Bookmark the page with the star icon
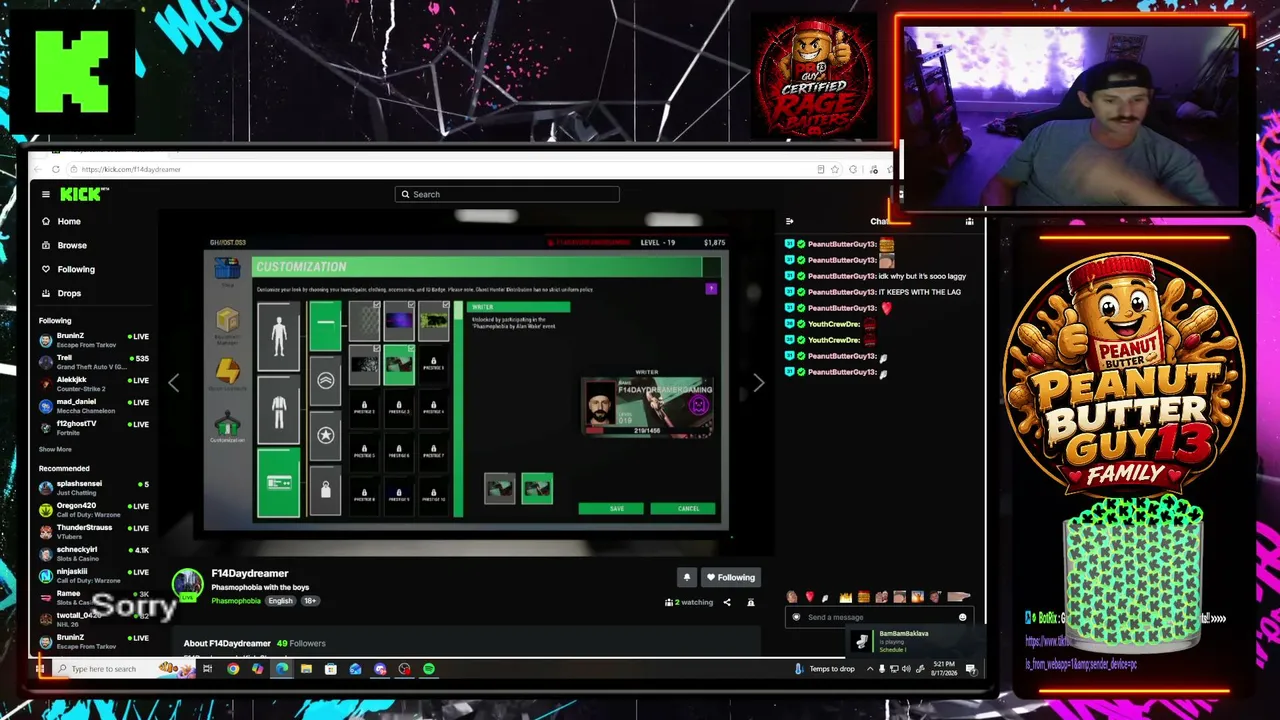This screenshot has width=1280, height=720. coord(837,169)
